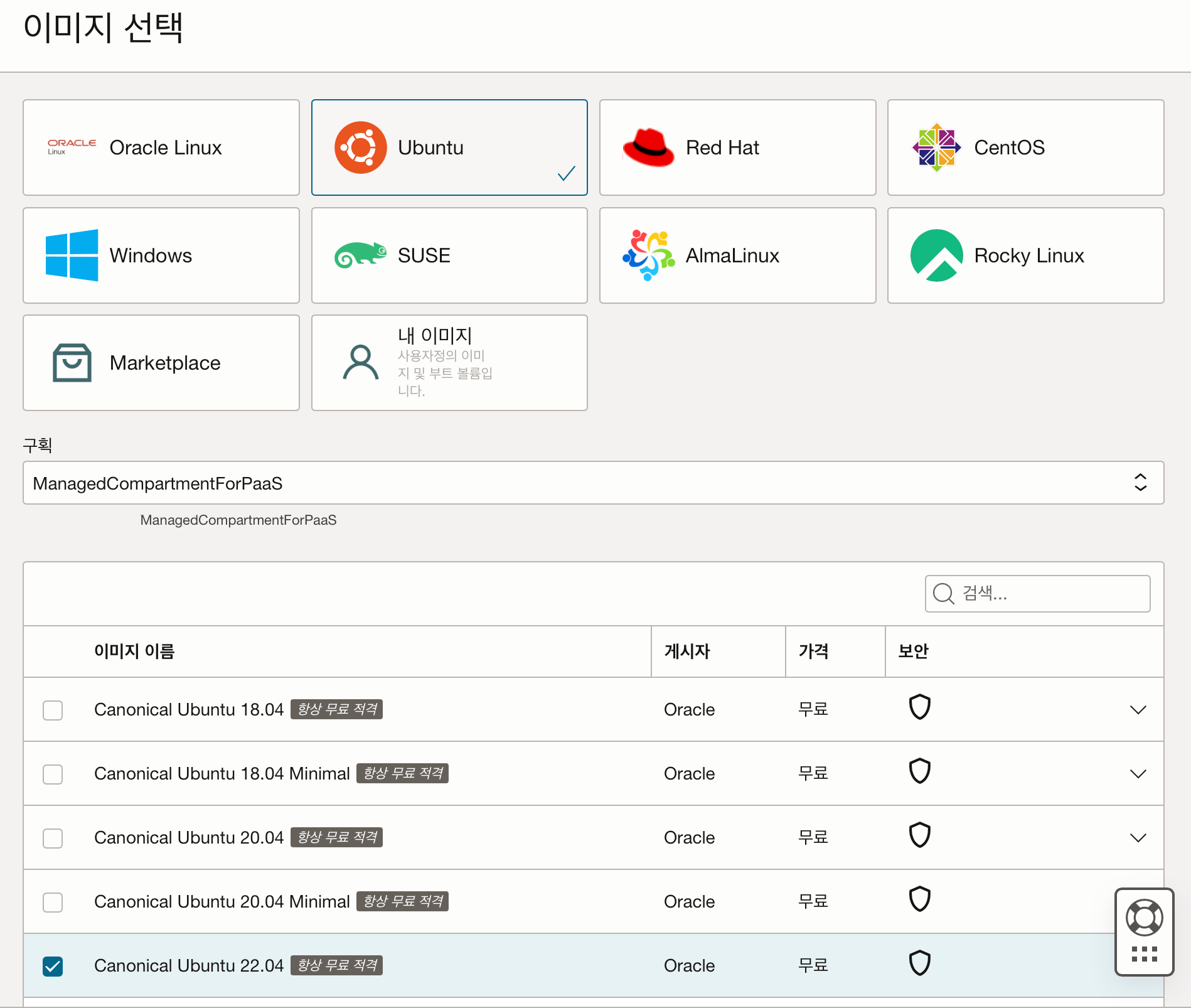View security shield for Ubuntu 22.04
Image resolution: width=1191 pixels, height=1008 pixels.
[x=919, y=963]
